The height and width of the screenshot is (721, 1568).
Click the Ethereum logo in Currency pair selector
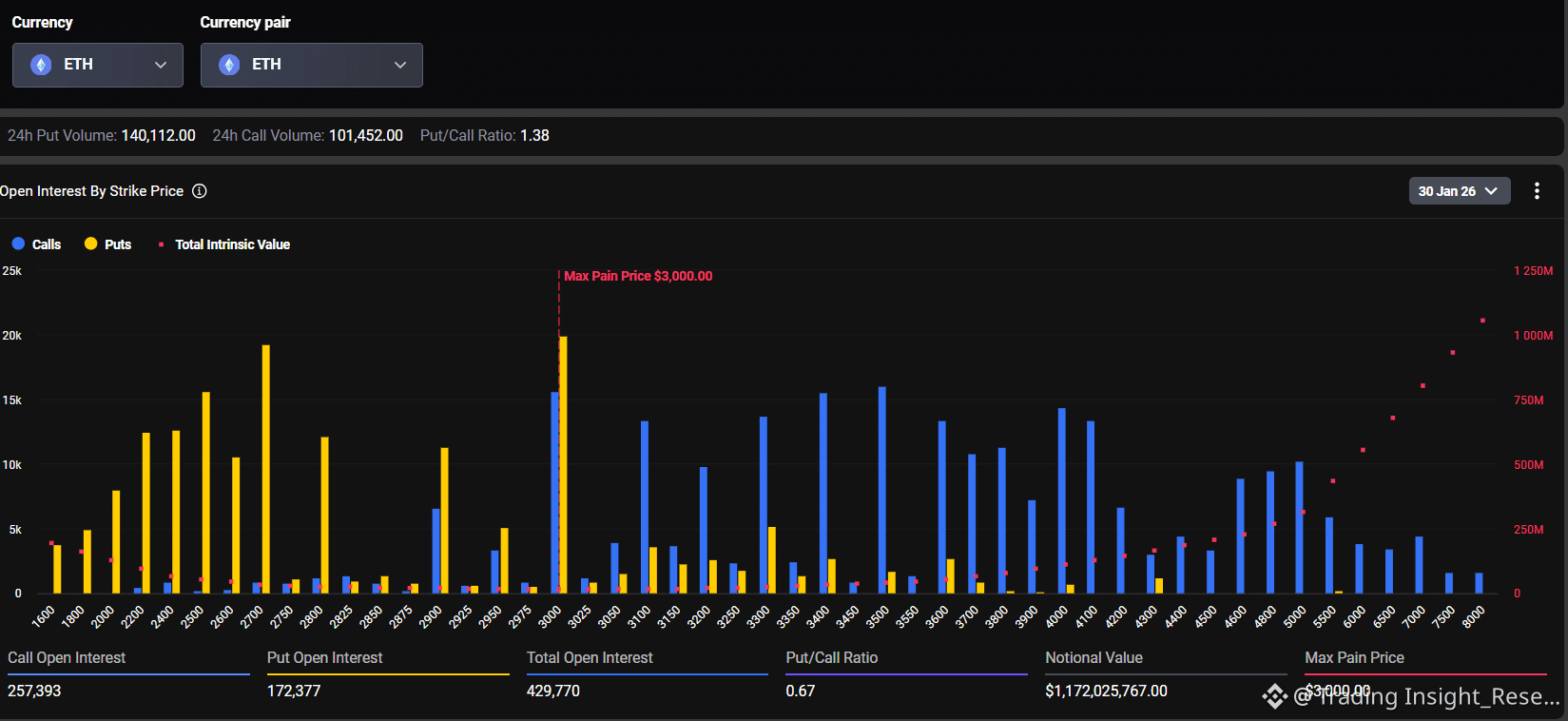[229, 65]
